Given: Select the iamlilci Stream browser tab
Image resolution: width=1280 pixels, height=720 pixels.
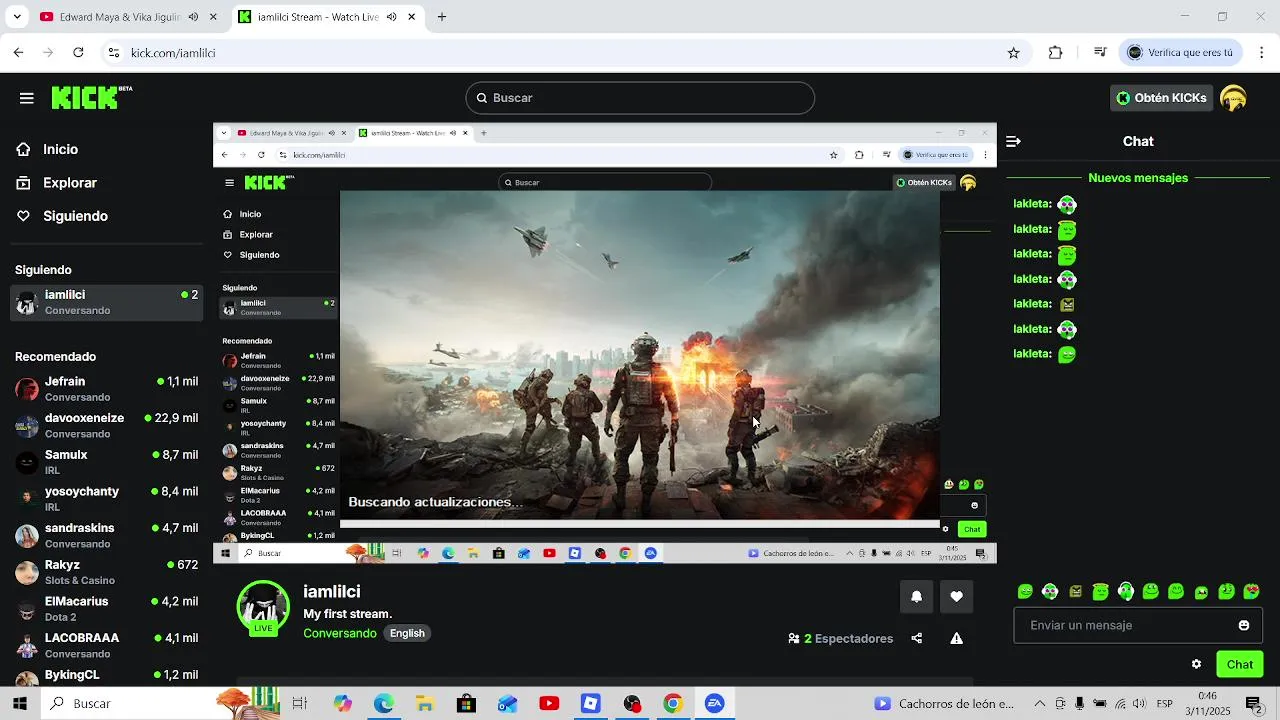Looking at the screenshot, I should 329,17.
